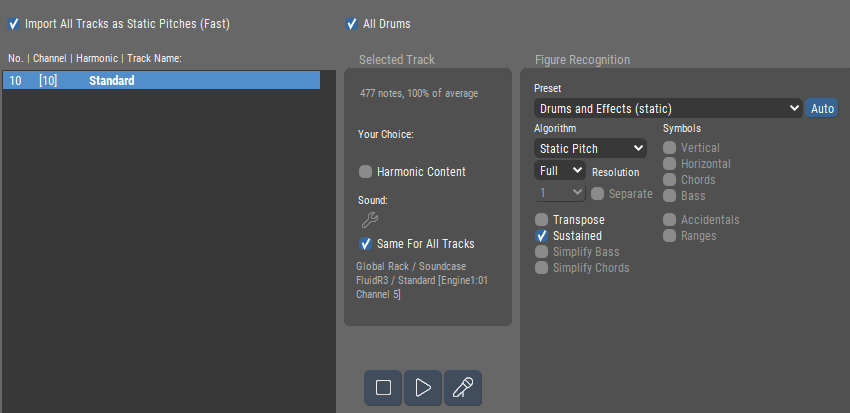Expand the Algorithm Static Pitch dropdown
Viewport: 850px width, 413px height.
click(x=590, y=148)
